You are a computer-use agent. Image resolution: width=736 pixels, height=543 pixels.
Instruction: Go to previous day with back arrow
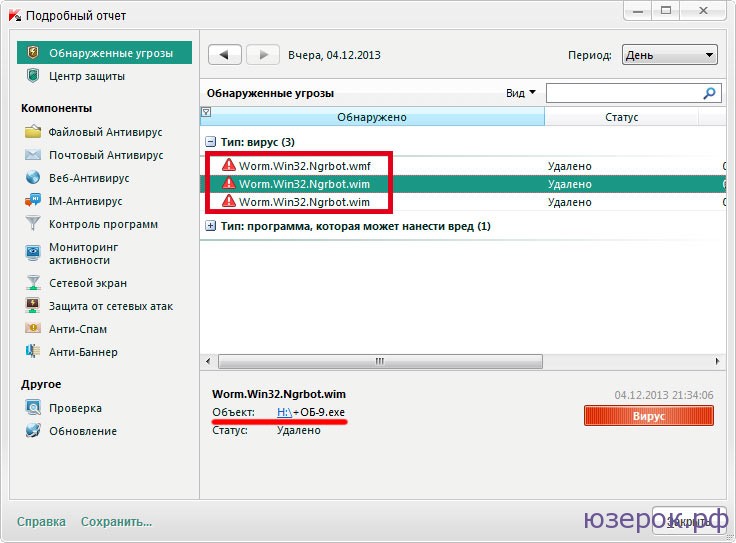tap(224, 55)
